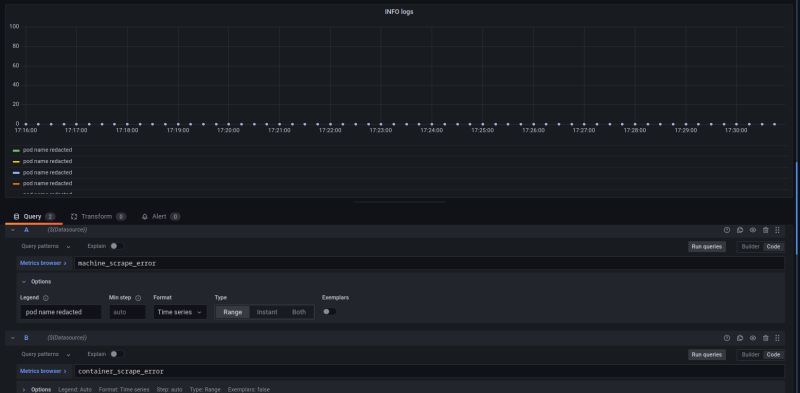Click the ${Datasource} label of query A
The height and width of the screenshot is (393, 800).
tap(67, 230)
